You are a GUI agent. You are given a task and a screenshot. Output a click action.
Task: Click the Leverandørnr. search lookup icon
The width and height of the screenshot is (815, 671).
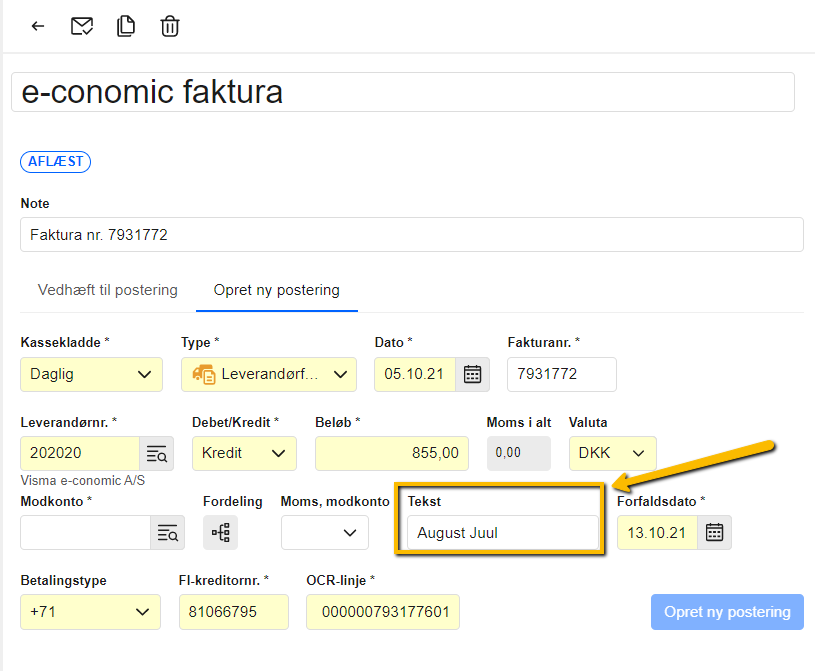[157, 453]
